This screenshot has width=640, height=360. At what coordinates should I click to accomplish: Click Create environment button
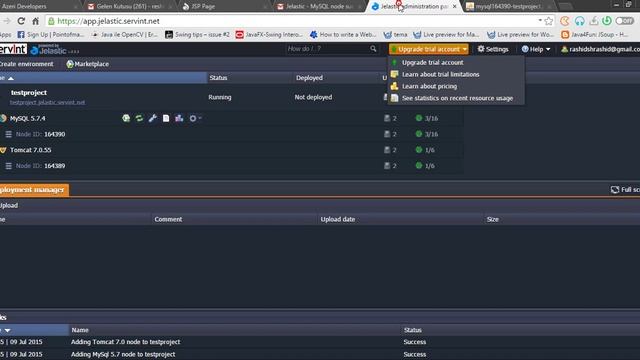(x=26, y=64)
